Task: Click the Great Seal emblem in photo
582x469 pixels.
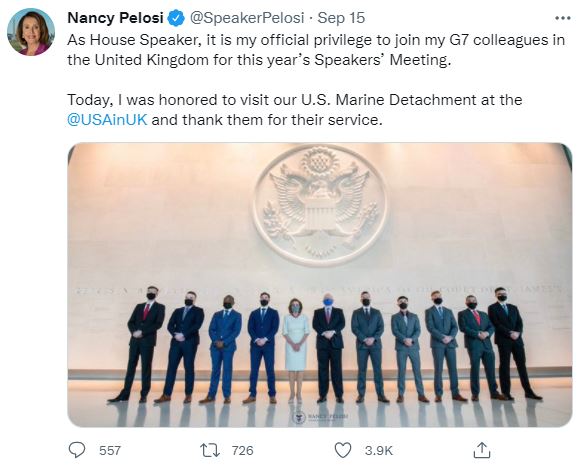Action: [x=320, y=205]
